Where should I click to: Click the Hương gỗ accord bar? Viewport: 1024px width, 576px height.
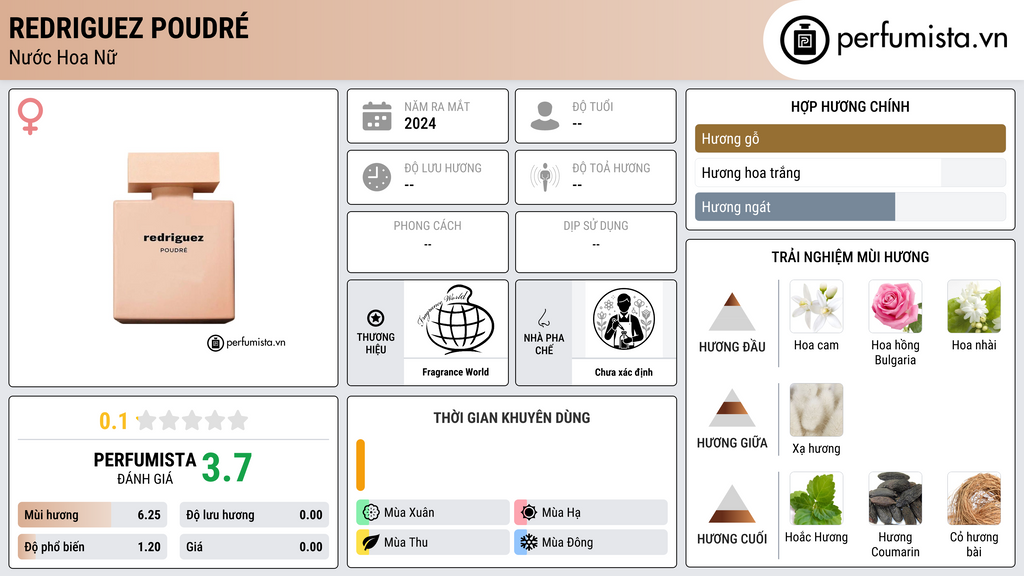click(x=850, y=138)
